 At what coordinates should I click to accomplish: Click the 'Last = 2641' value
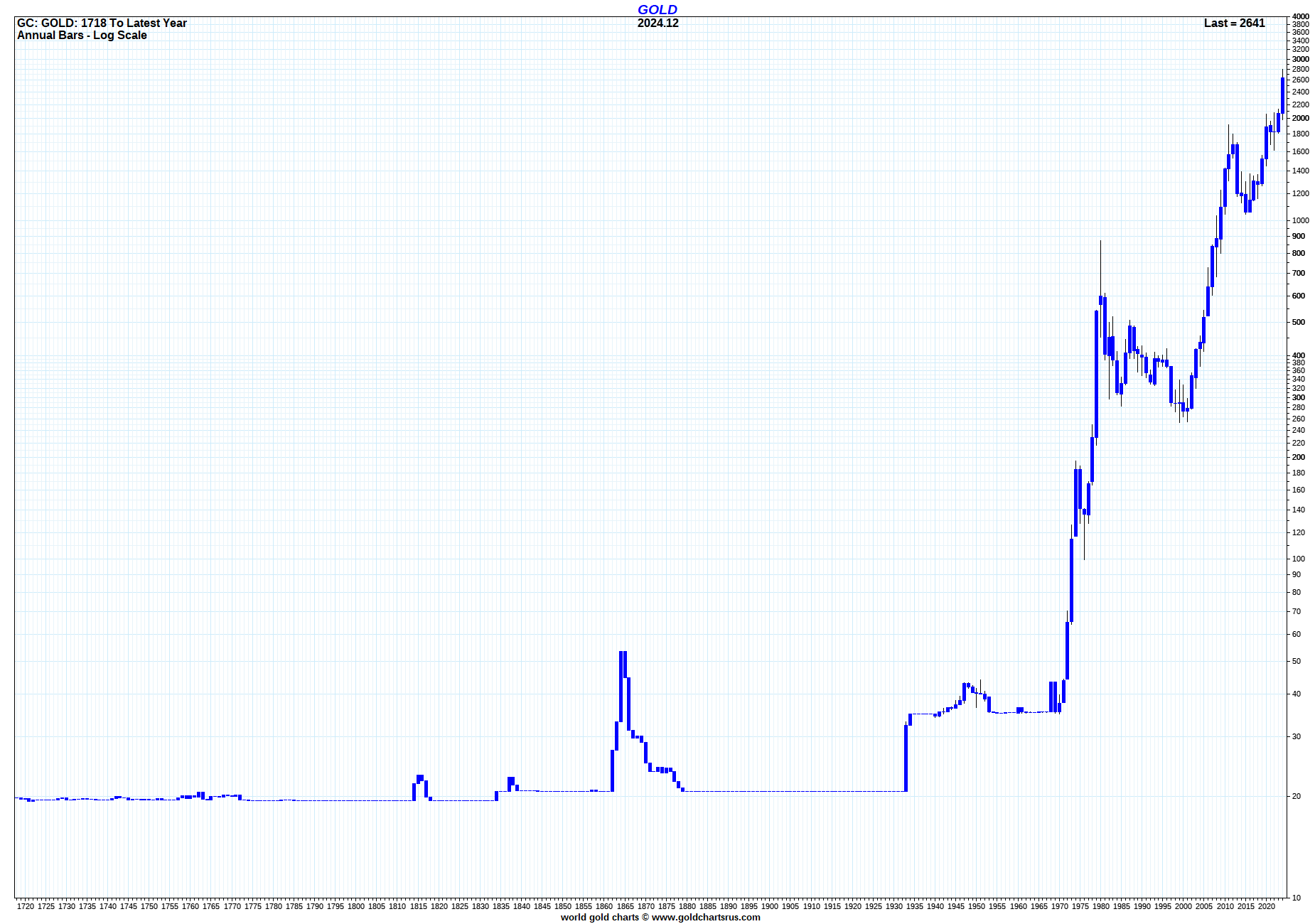tap(1234, 23)
